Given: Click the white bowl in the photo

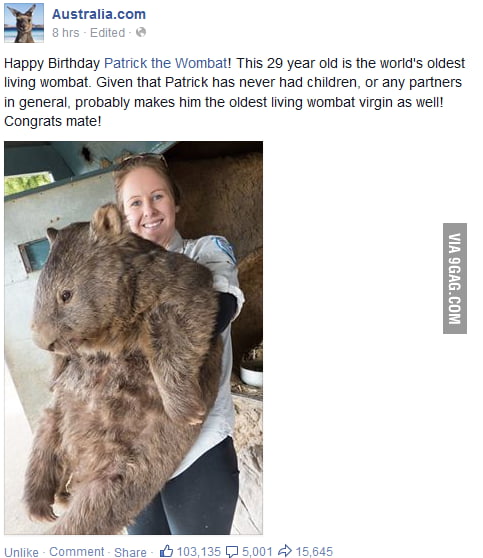Looking at the screenshot, I should pyautogui.click(x=251, y=375).
